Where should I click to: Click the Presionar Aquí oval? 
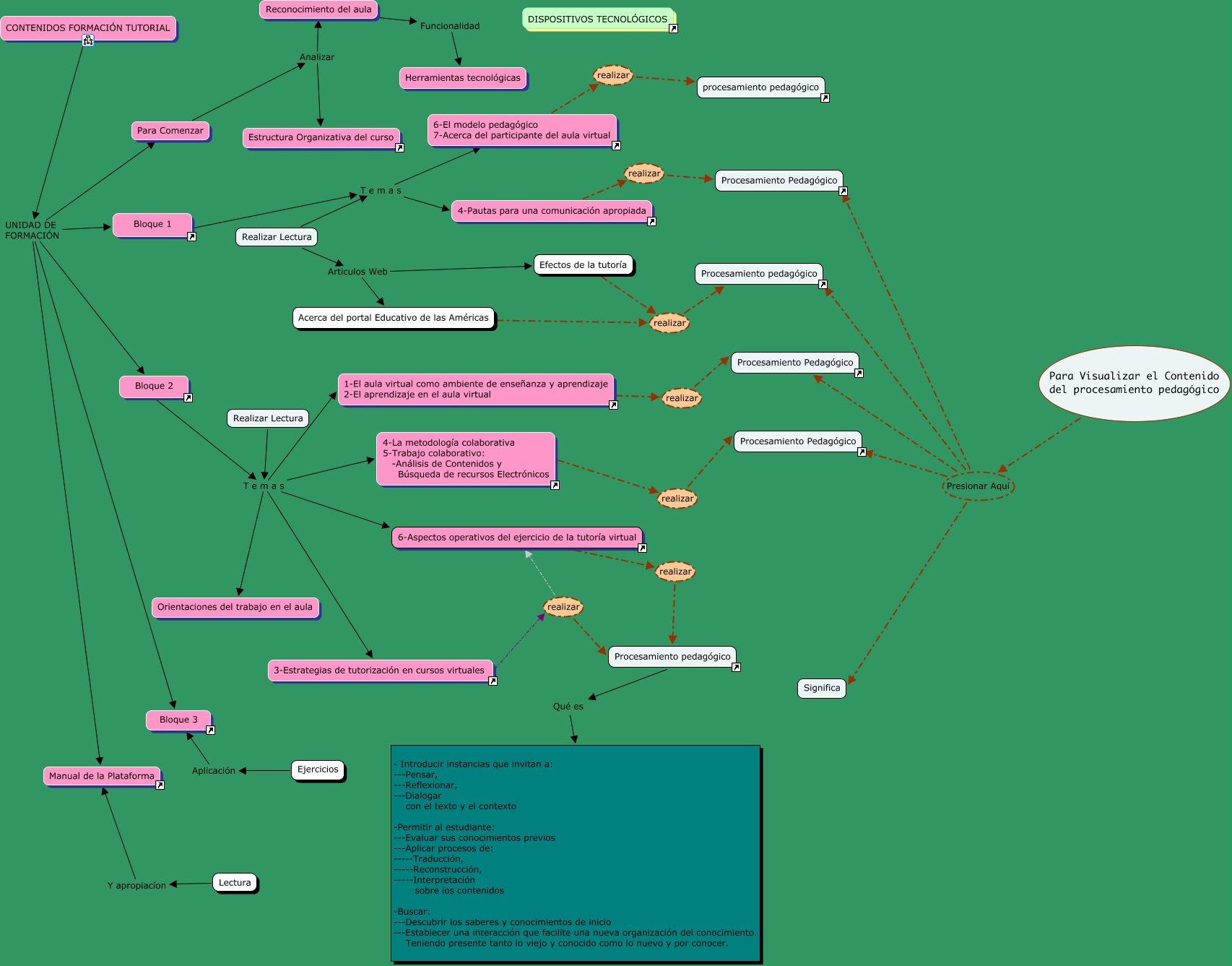click(978, 486)
